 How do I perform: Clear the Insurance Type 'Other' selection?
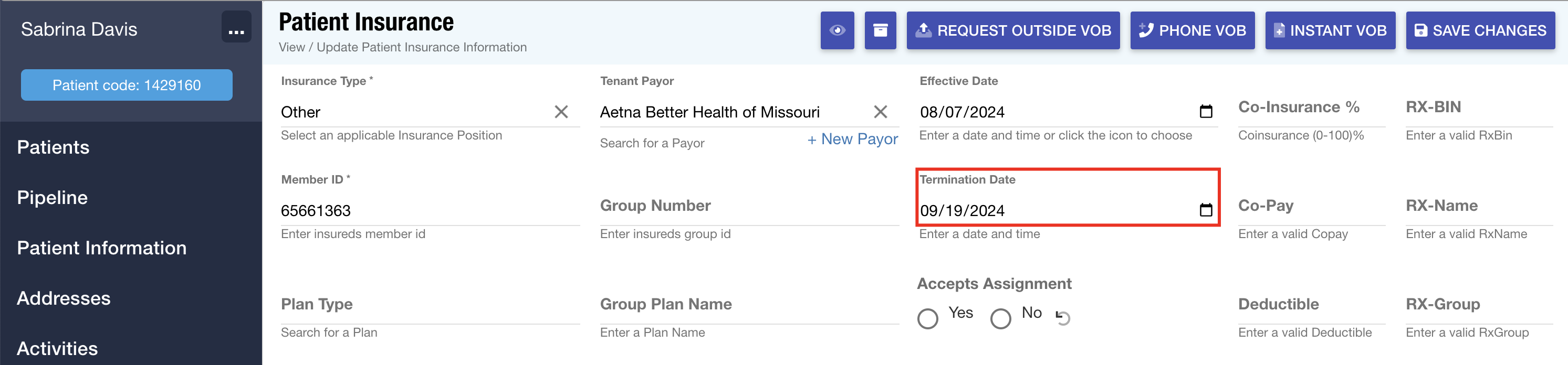[561, 111]
